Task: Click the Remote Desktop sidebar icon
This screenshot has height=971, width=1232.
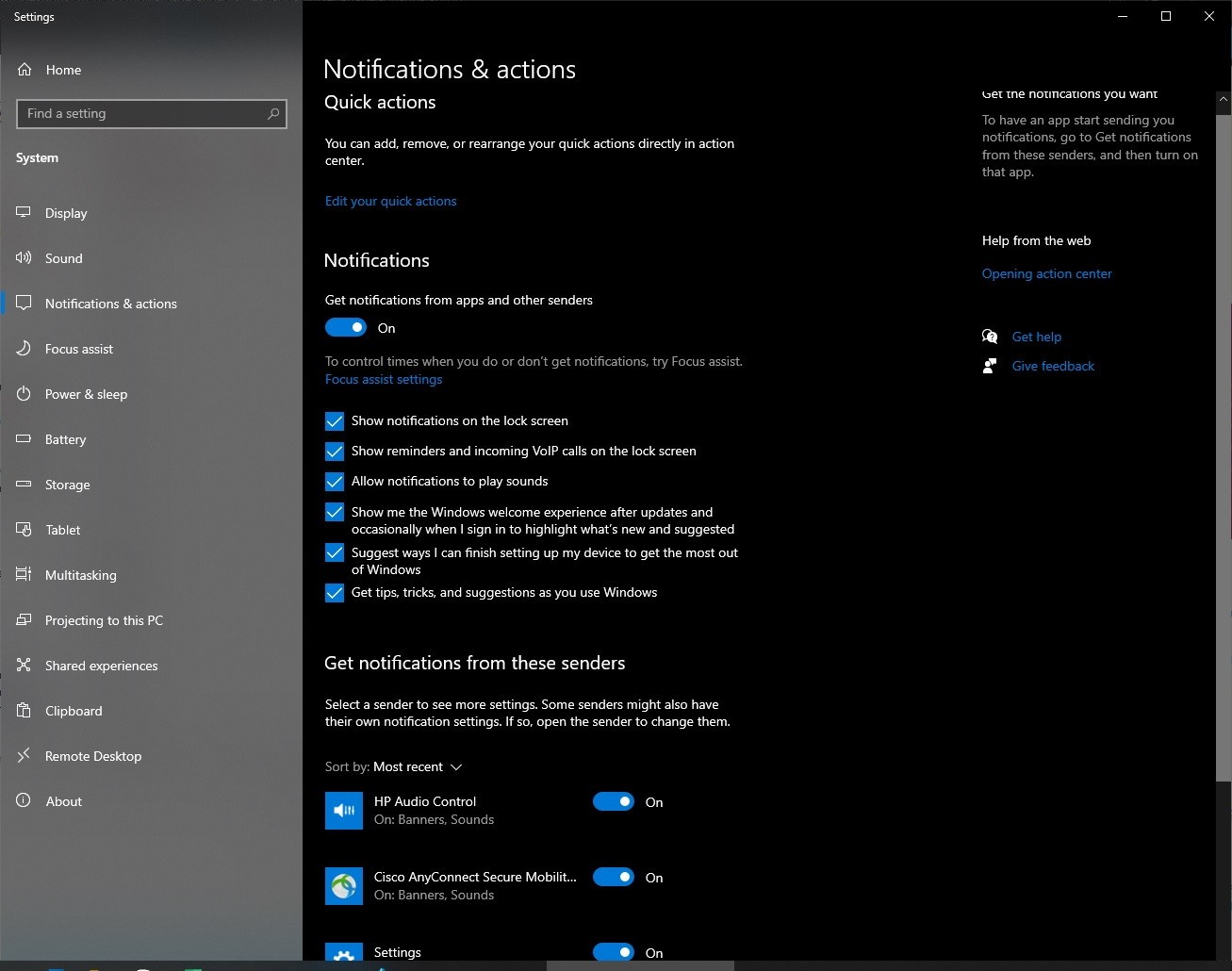Action: point(23,755)
